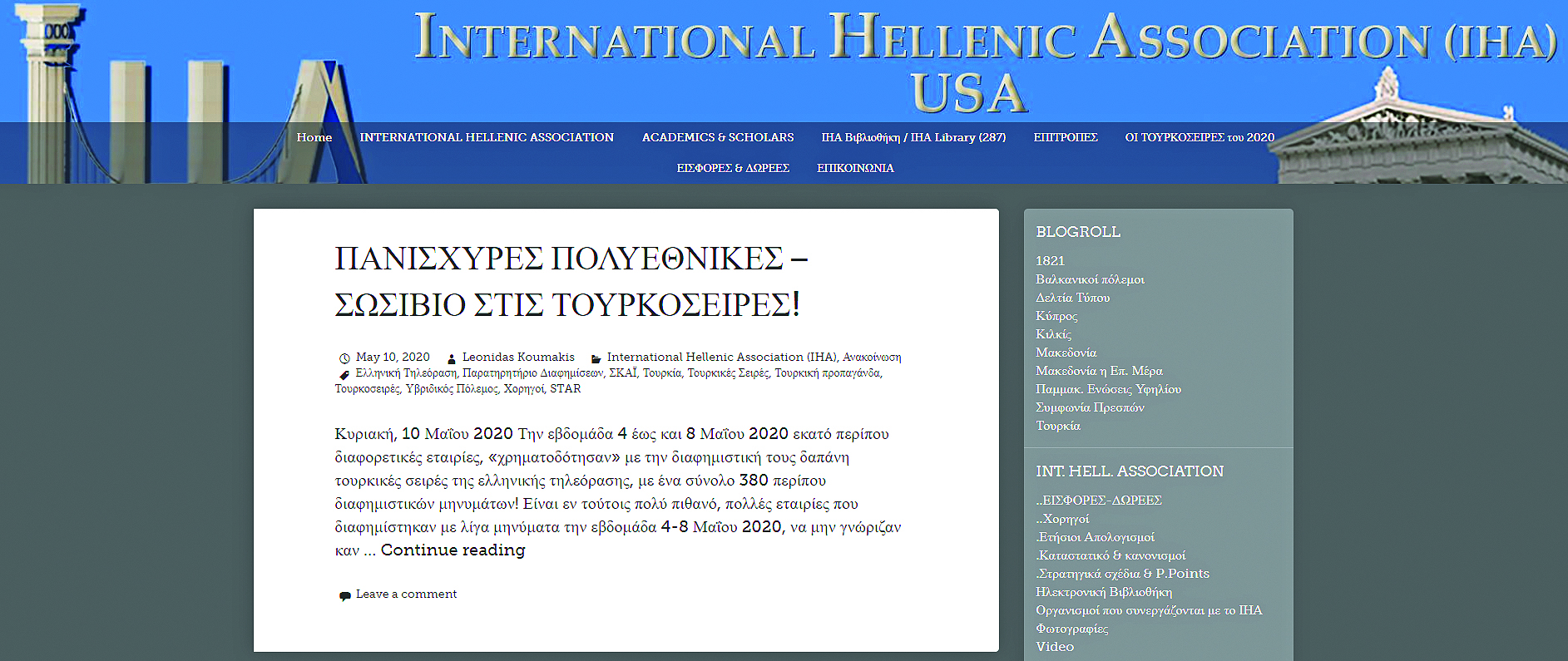Open tag Τουρκοσειρές

[367, 388]
